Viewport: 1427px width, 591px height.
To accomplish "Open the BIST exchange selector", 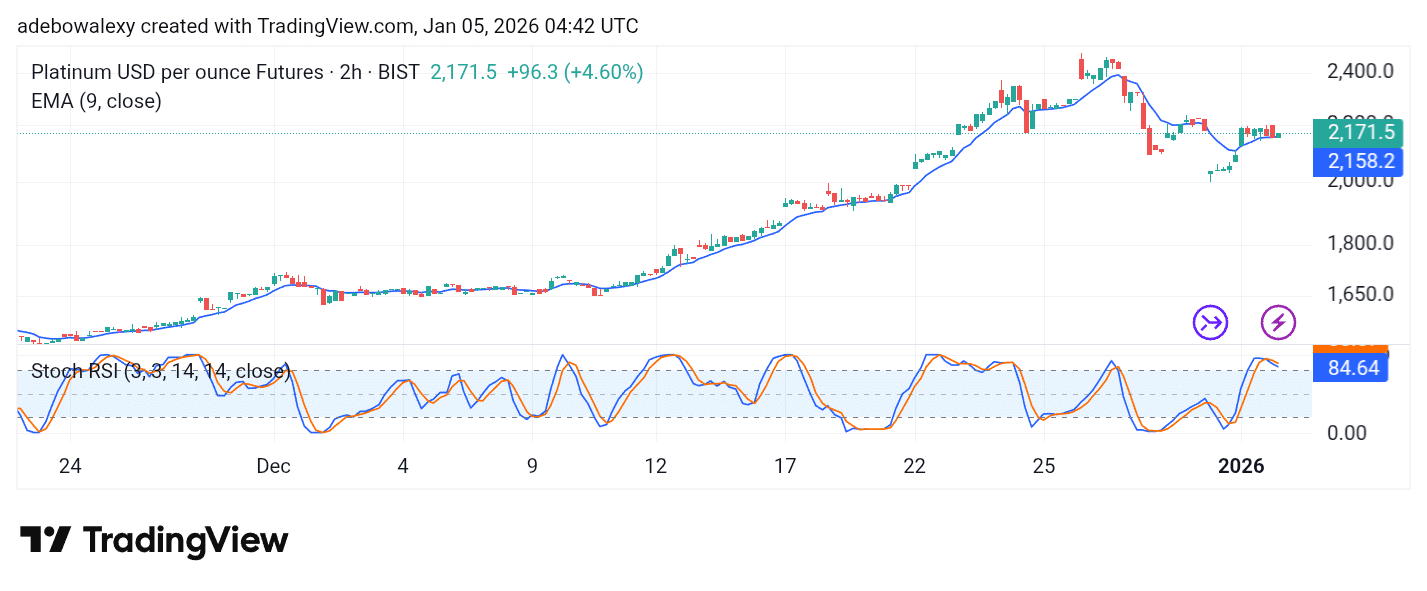I will pyautogui.click(x=397, y=72).
